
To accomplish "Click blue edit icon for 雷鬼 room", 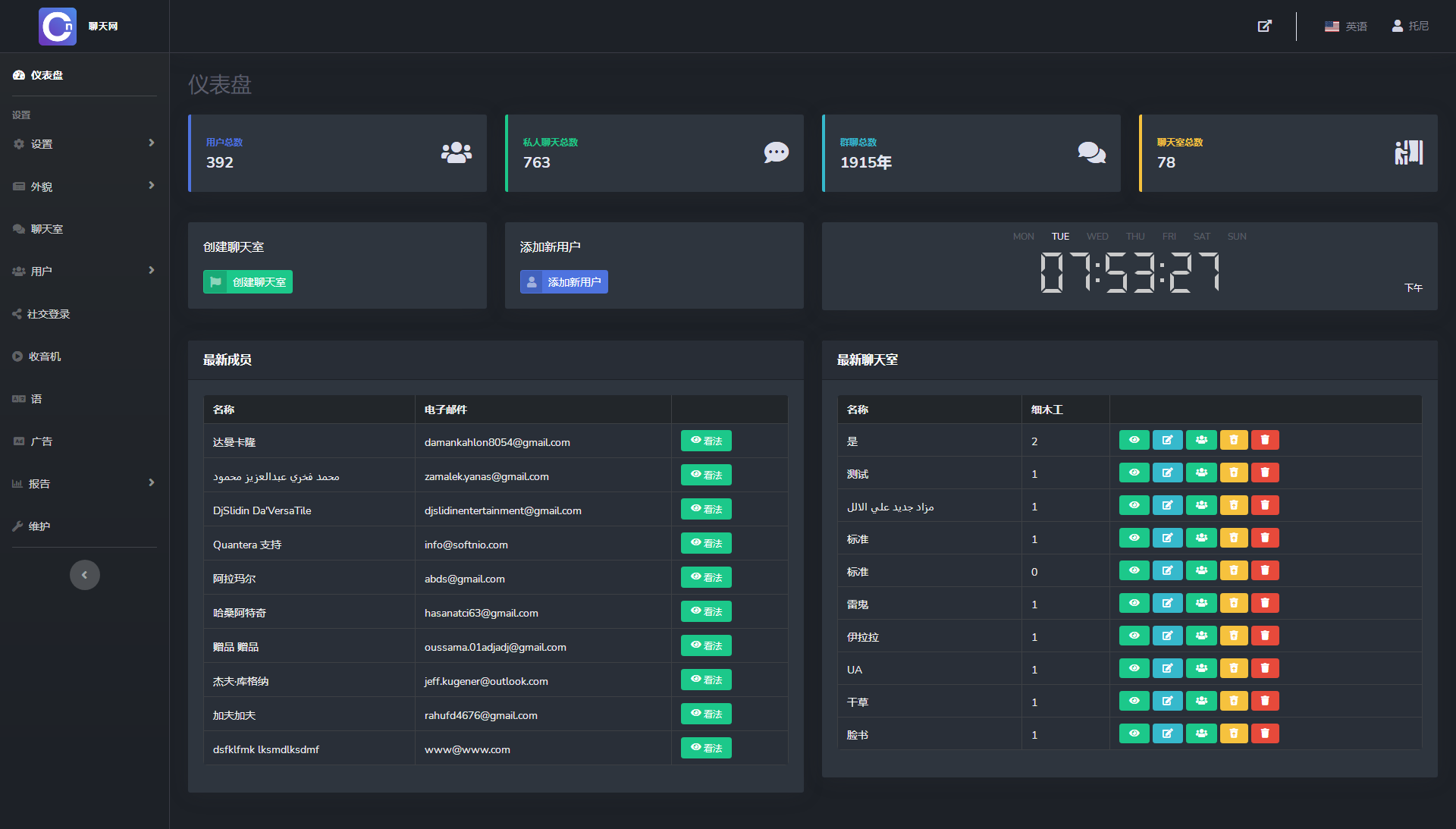I will pyautogui.click(x=1167, y=603).
